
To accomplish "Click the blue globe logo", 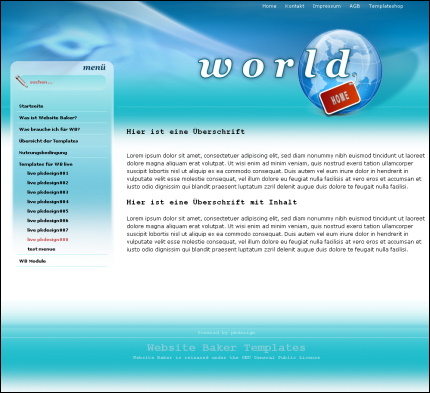I will (340, 72).
